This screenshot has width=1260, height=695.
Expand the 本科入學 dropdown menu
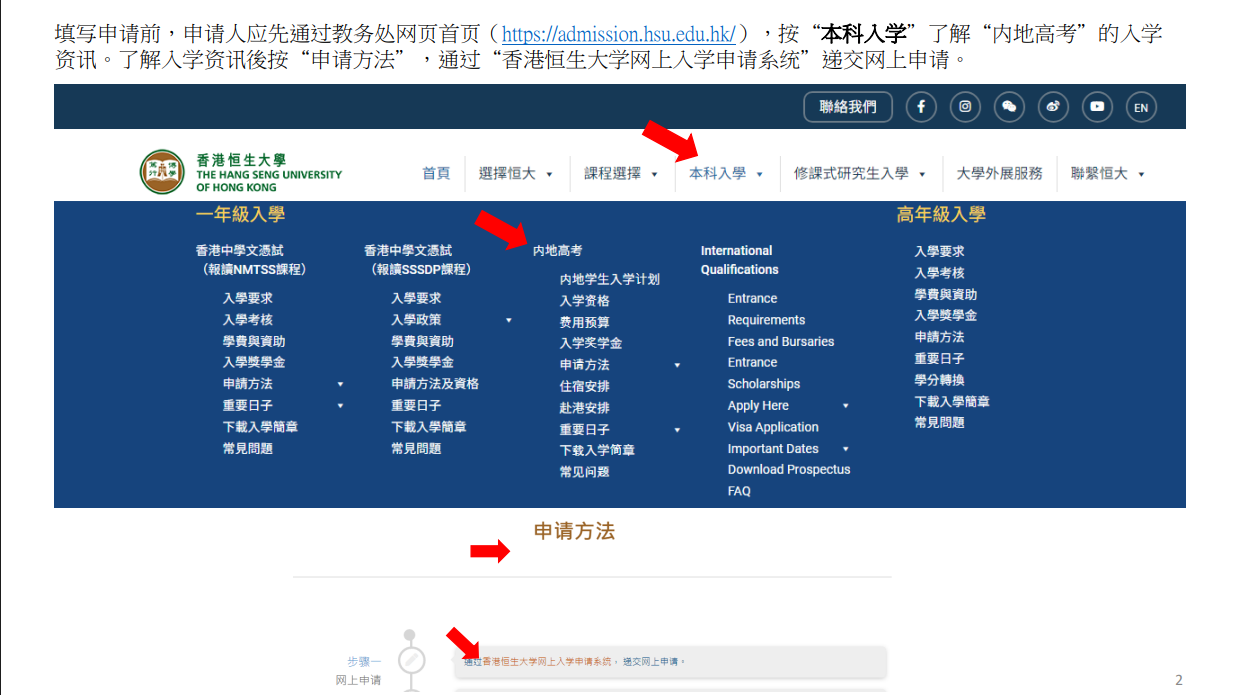click(726, 173)
